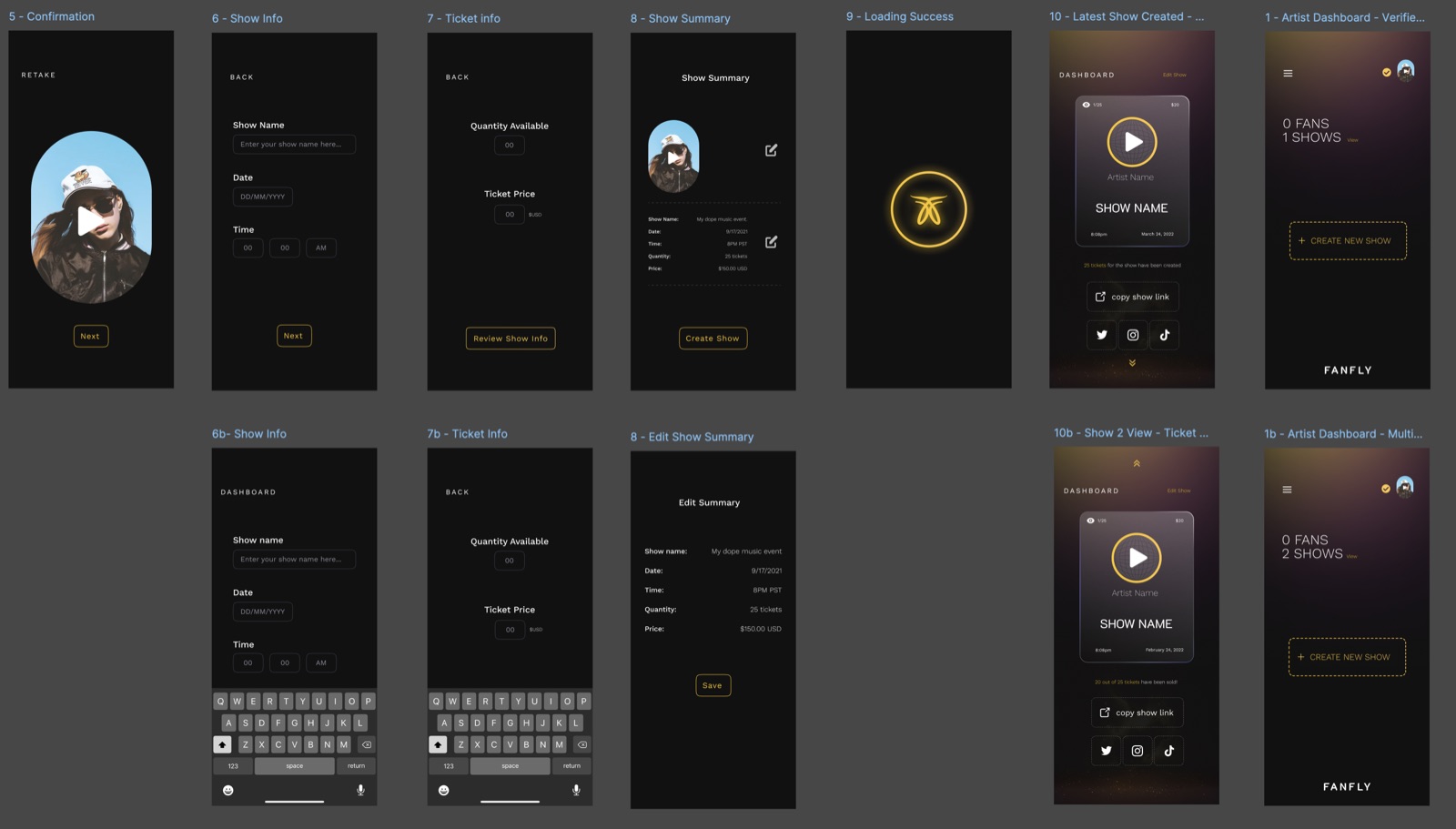Play show video in 10b - Show 2 View
Screen dimensions: 1456x829
[x=1137, y=558]
